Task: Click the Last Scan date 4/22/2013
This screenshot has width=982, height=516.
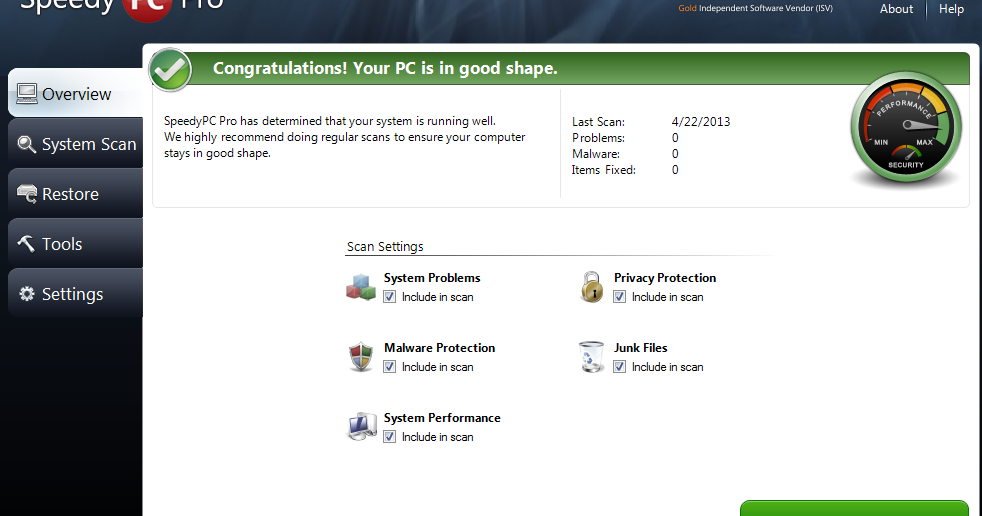Action: click(x=701, y=121)
